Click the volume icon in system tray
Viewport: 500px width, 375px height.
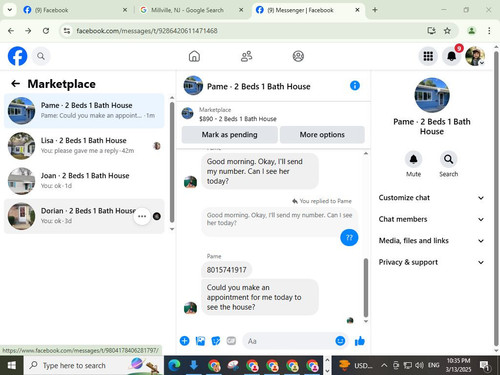point(419,365)
